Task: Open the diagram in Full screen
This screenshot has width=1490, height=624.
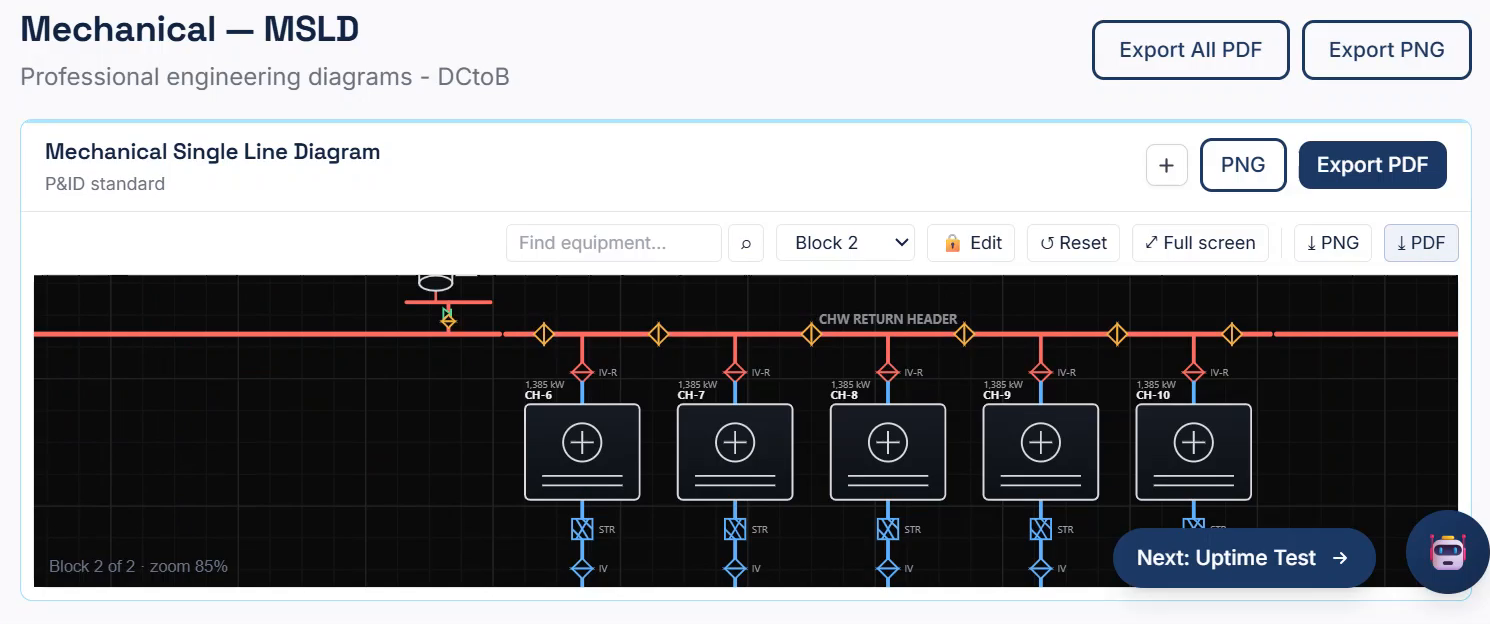Action: coord(1200,243)
